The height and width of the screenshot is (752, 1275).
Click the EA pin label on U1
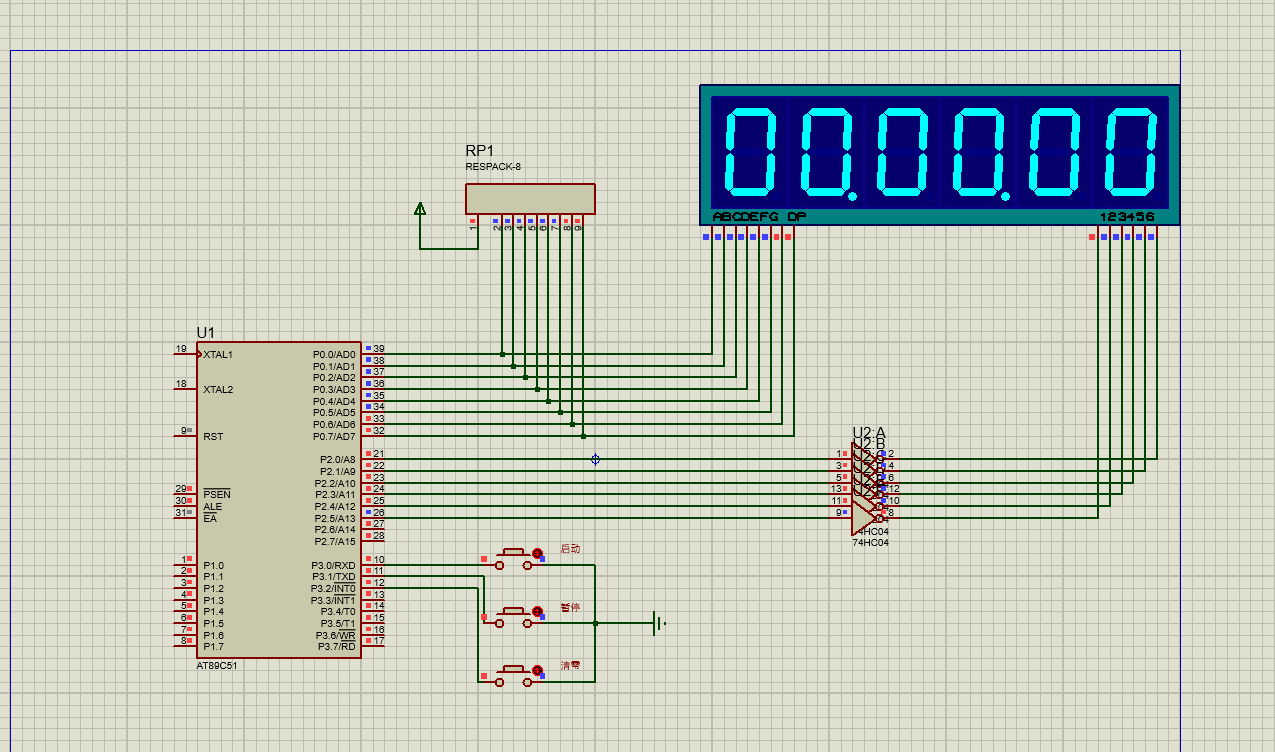(209, 518)
